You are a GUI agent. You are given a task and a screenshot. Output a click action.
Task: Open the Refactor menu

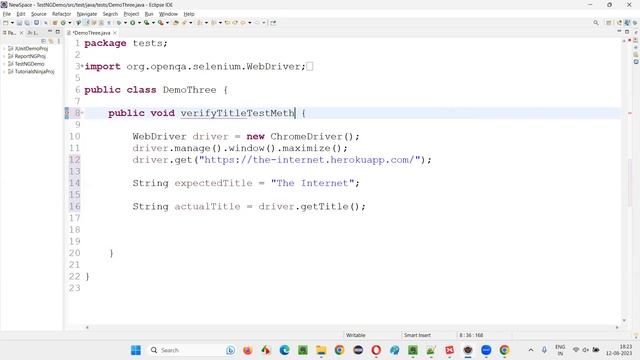pyautogui.click(x=62, y=14)
